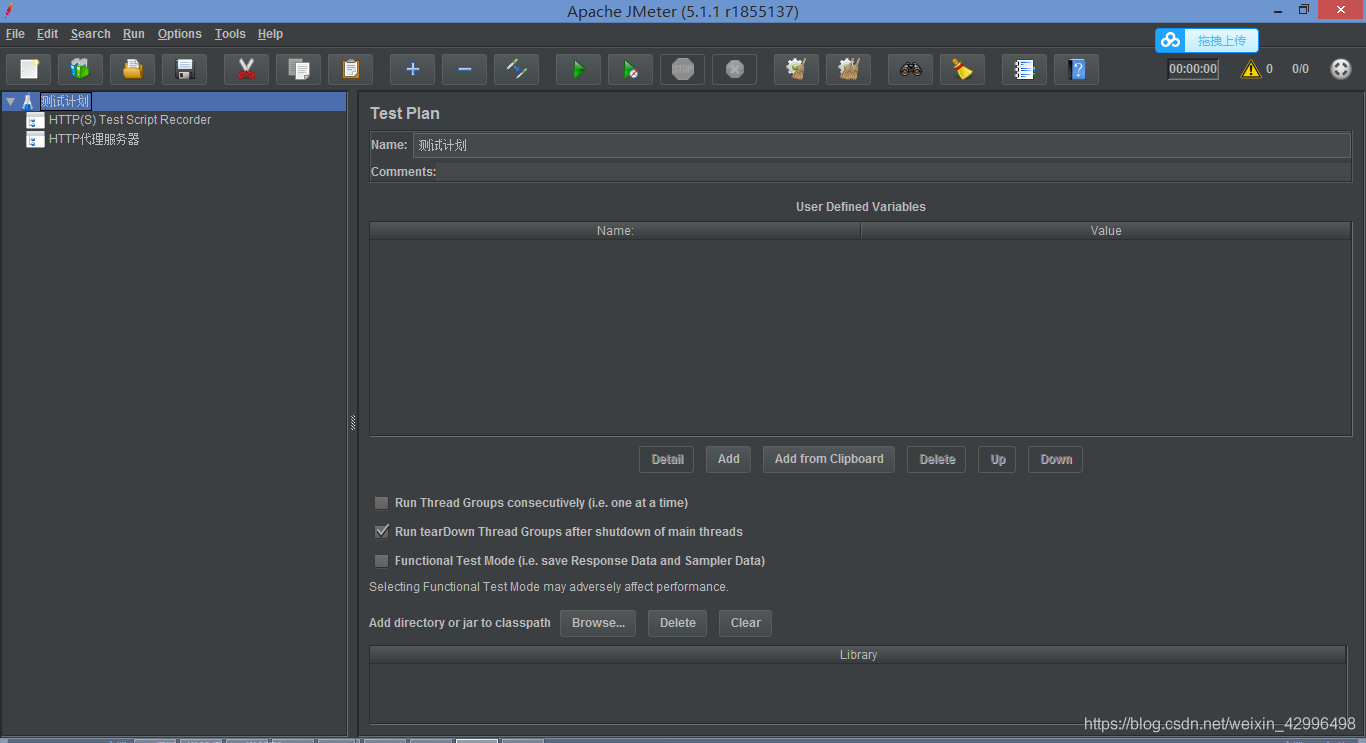Viewport: 1366px width, 743px height.
Task: Expand all tree nodes with plus icon
Action: click(413, 69)
